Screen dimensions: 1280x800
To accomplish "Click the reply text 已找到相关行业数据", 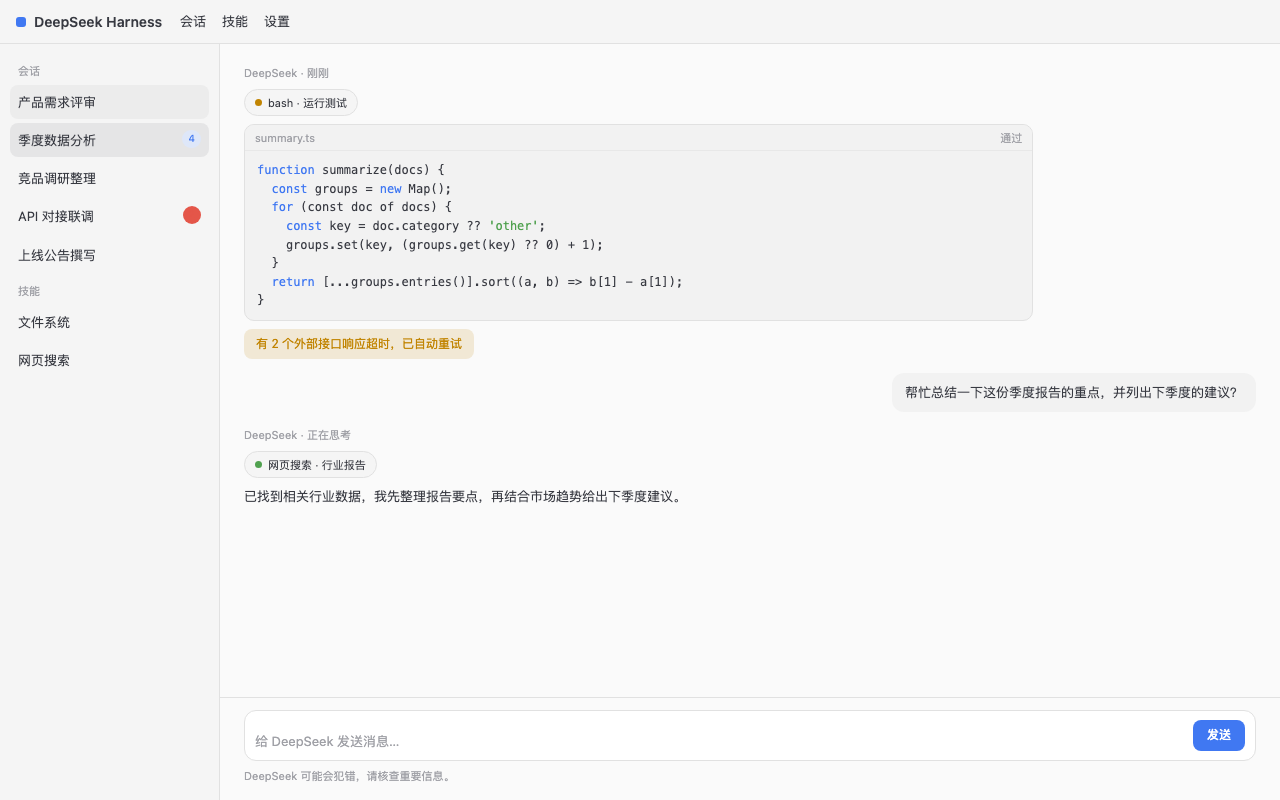I will [465, 496].
